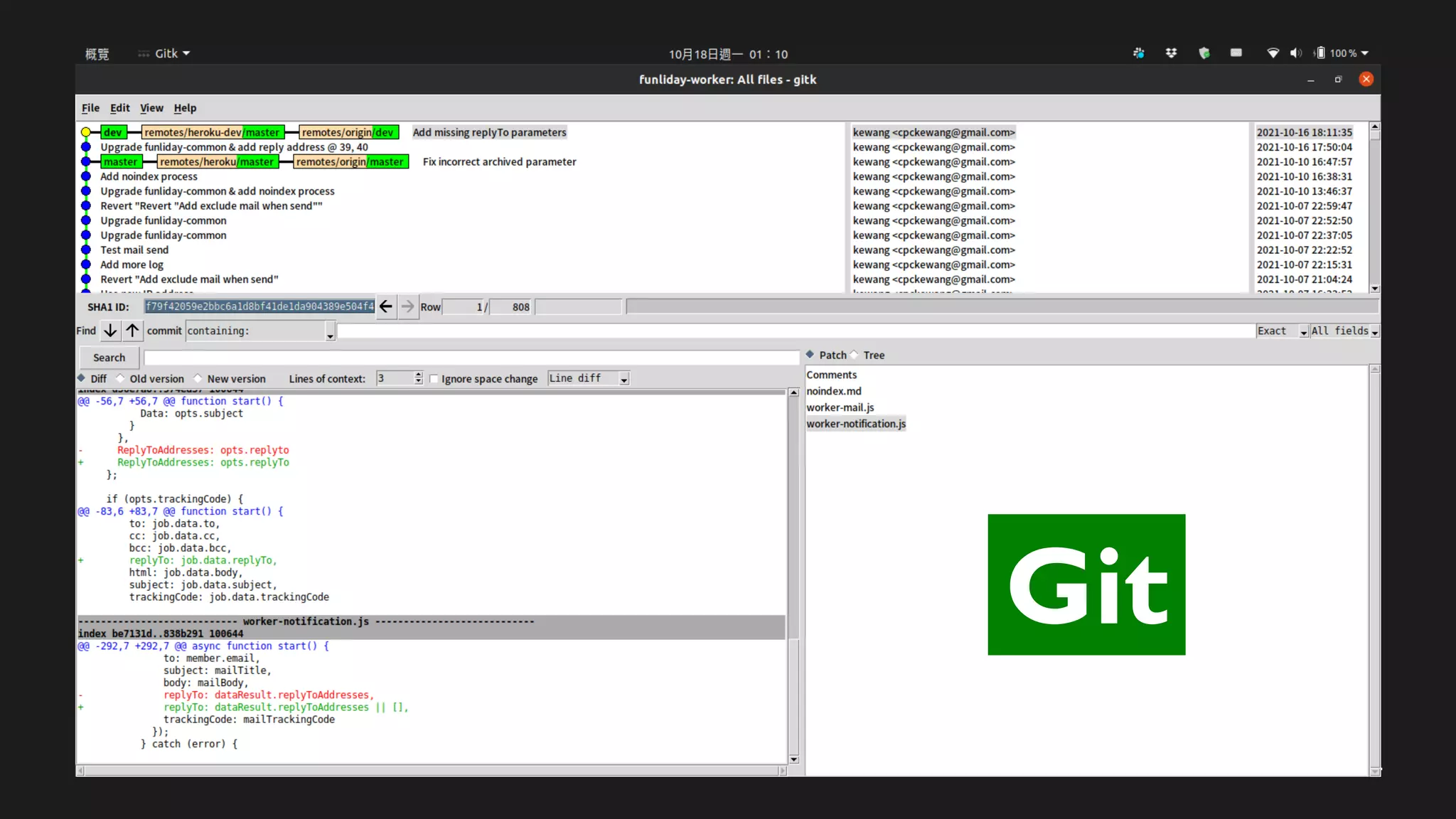1456x819 pixels.
Task: Select the Old version radio button
Action: (121, 378)
